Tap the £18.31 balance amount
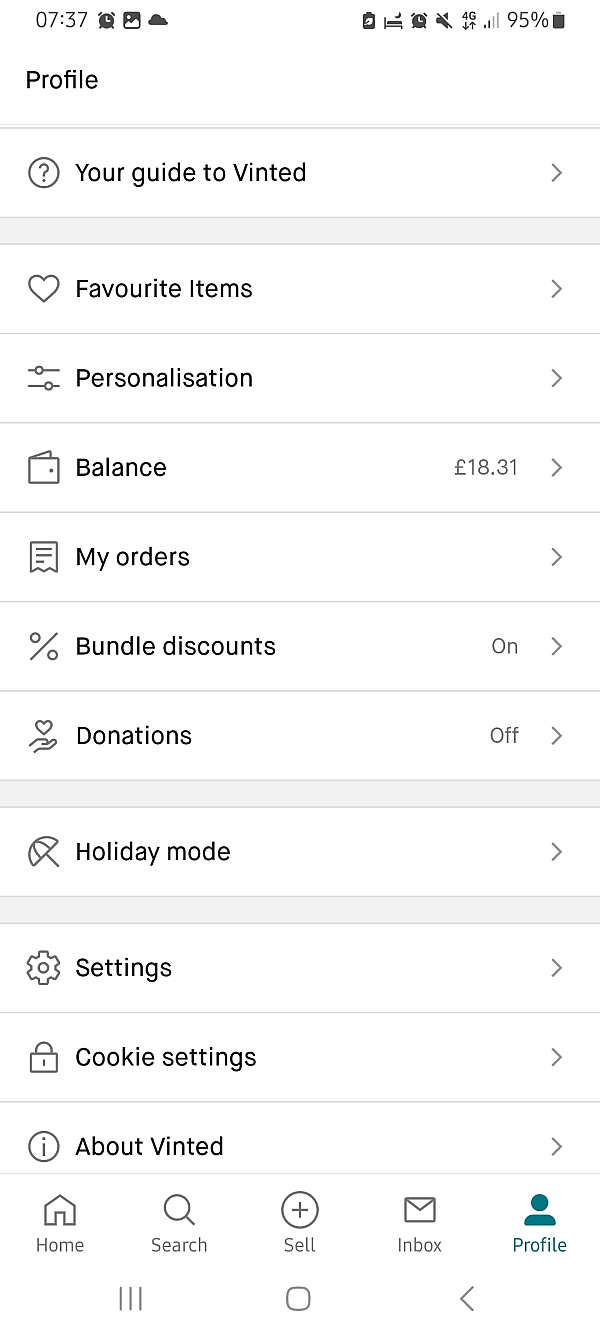 tap(486, 468)
